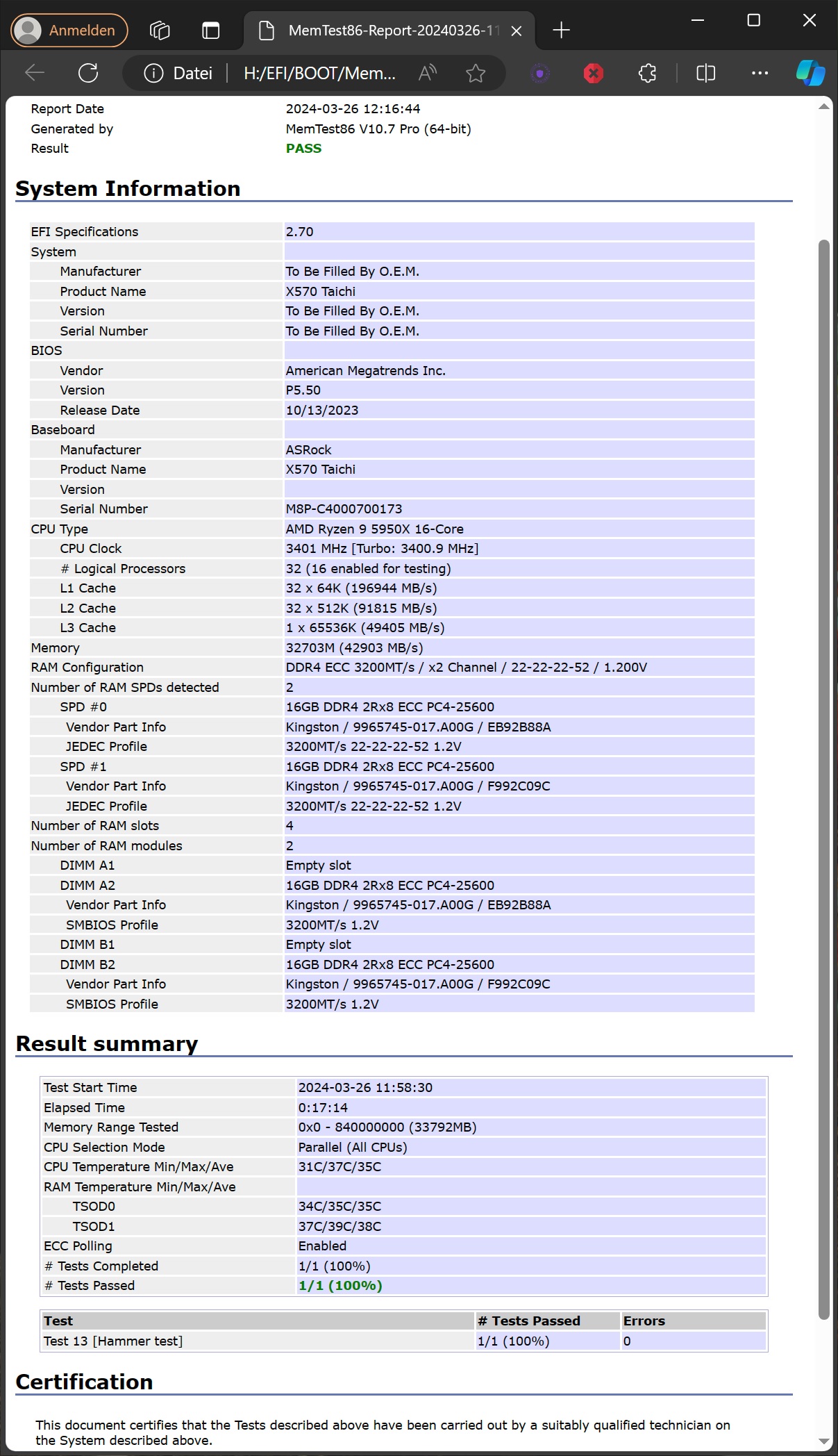The image size is (838, 1456).
Task: Click Memory Range Tested value
Action: pos(387,1127)
